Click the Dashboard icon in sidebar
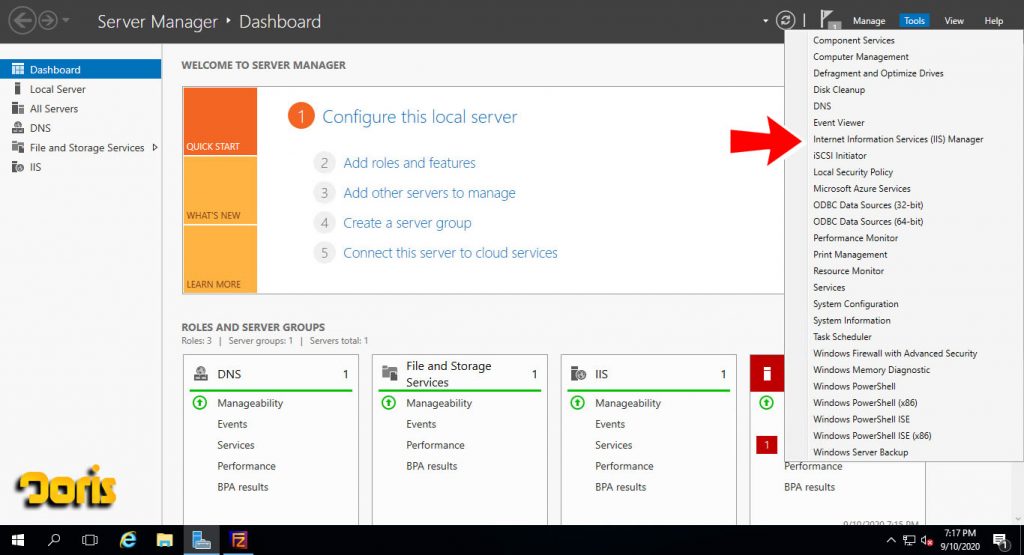 tap(18, 69)
